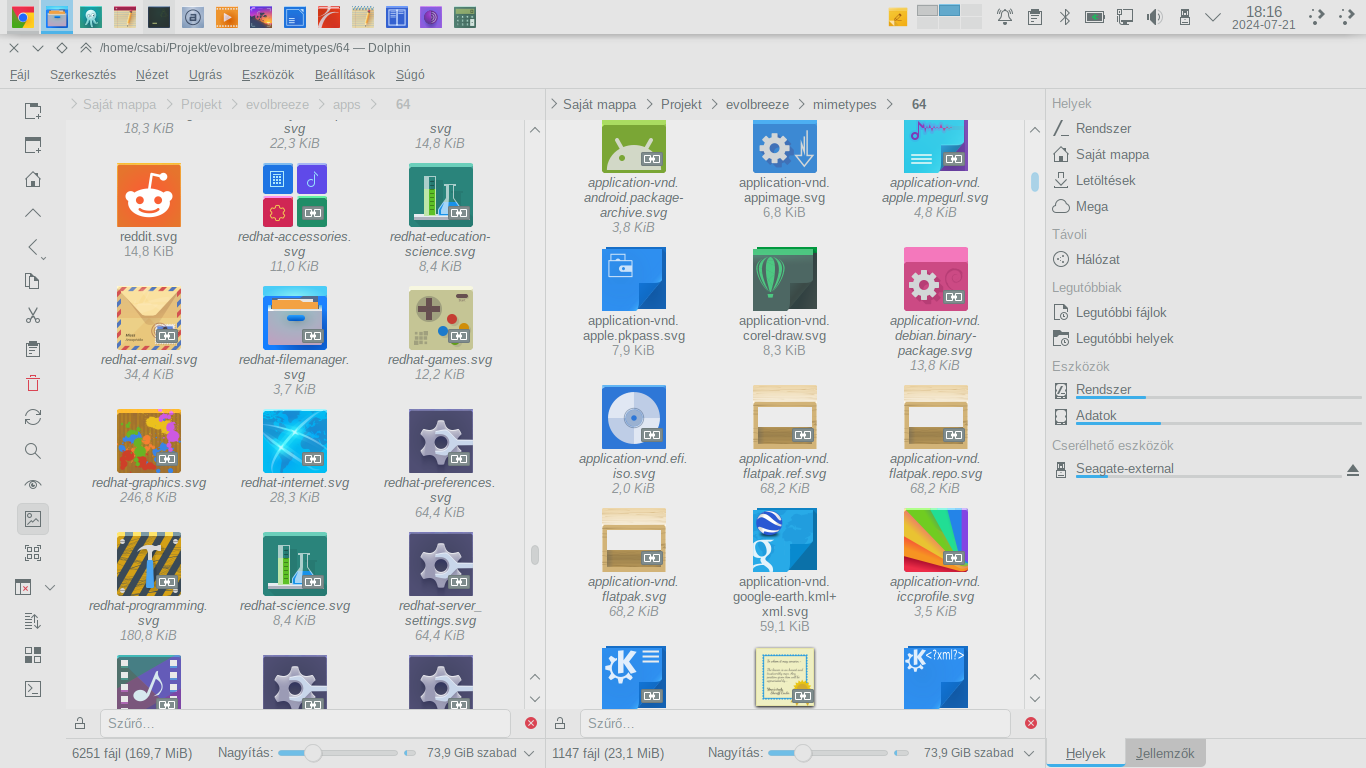The image size is (1366, 768).
Task: Open the Fájl menu
Action: [x=20, y=74]
